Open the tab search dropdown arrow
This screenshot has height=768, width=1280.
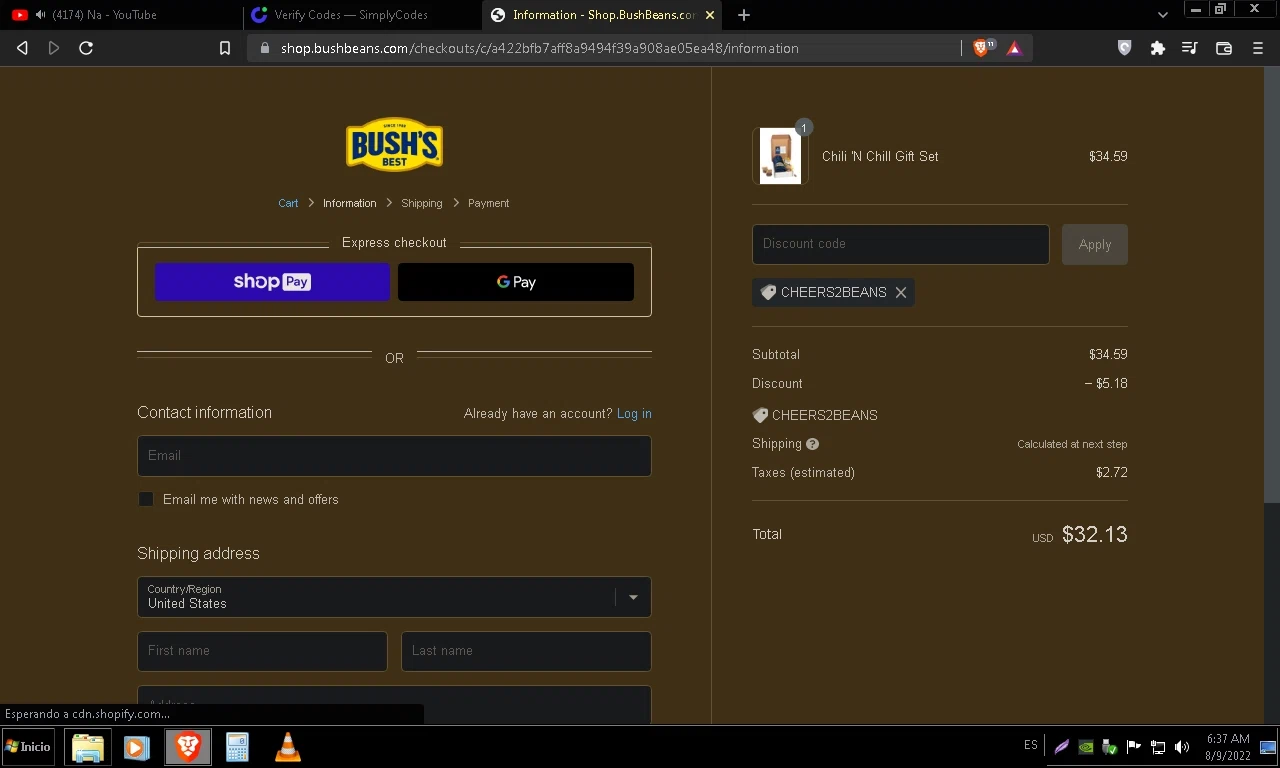tap(1162, 15)
